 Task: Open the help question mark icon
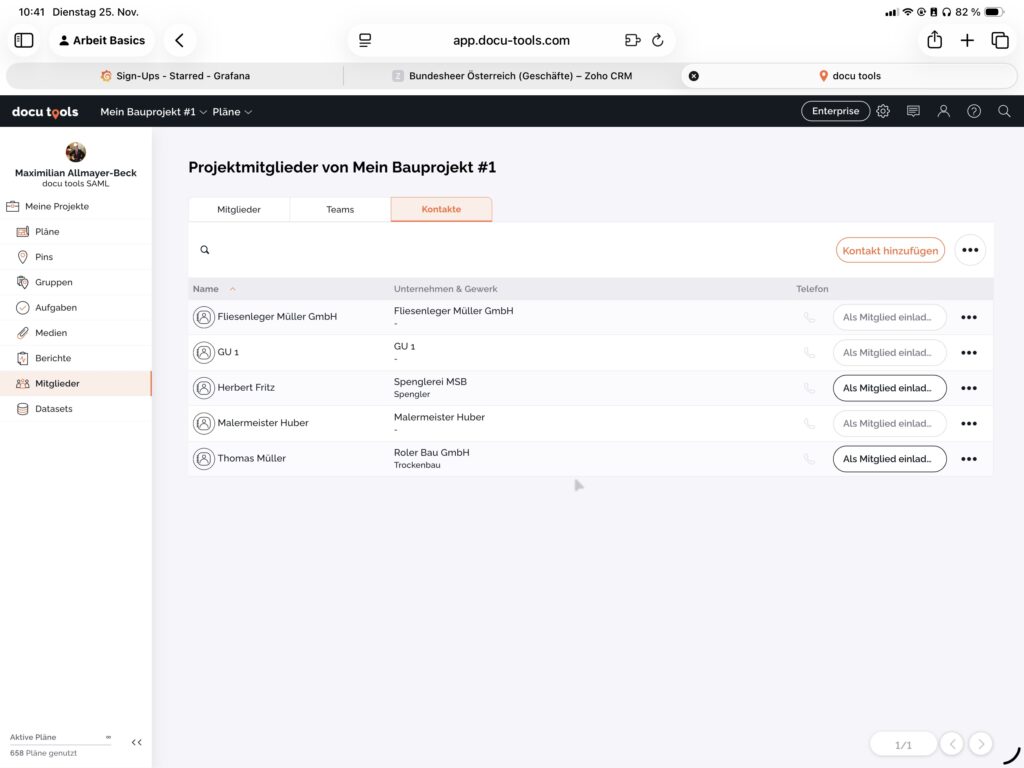coord(974,111)
